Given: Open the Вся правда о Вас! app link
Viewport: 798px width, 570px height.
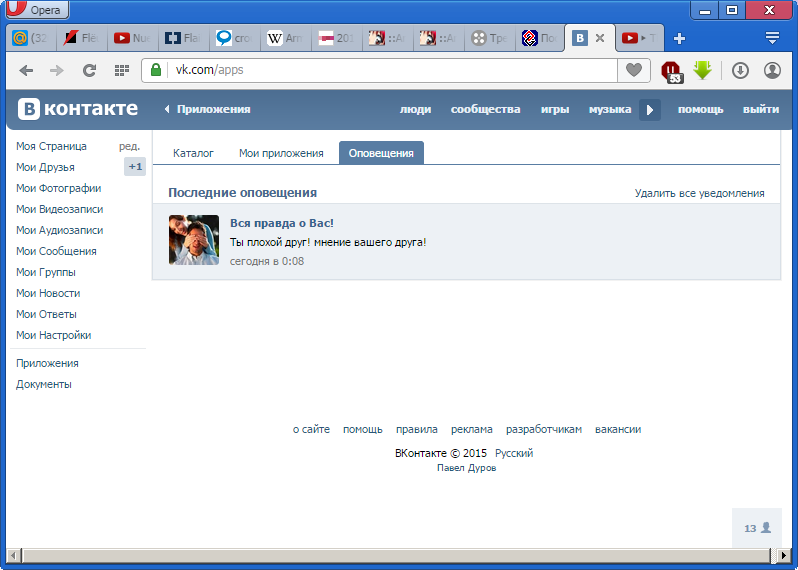Looking at the screenshot, I should [x=282, y=223].
